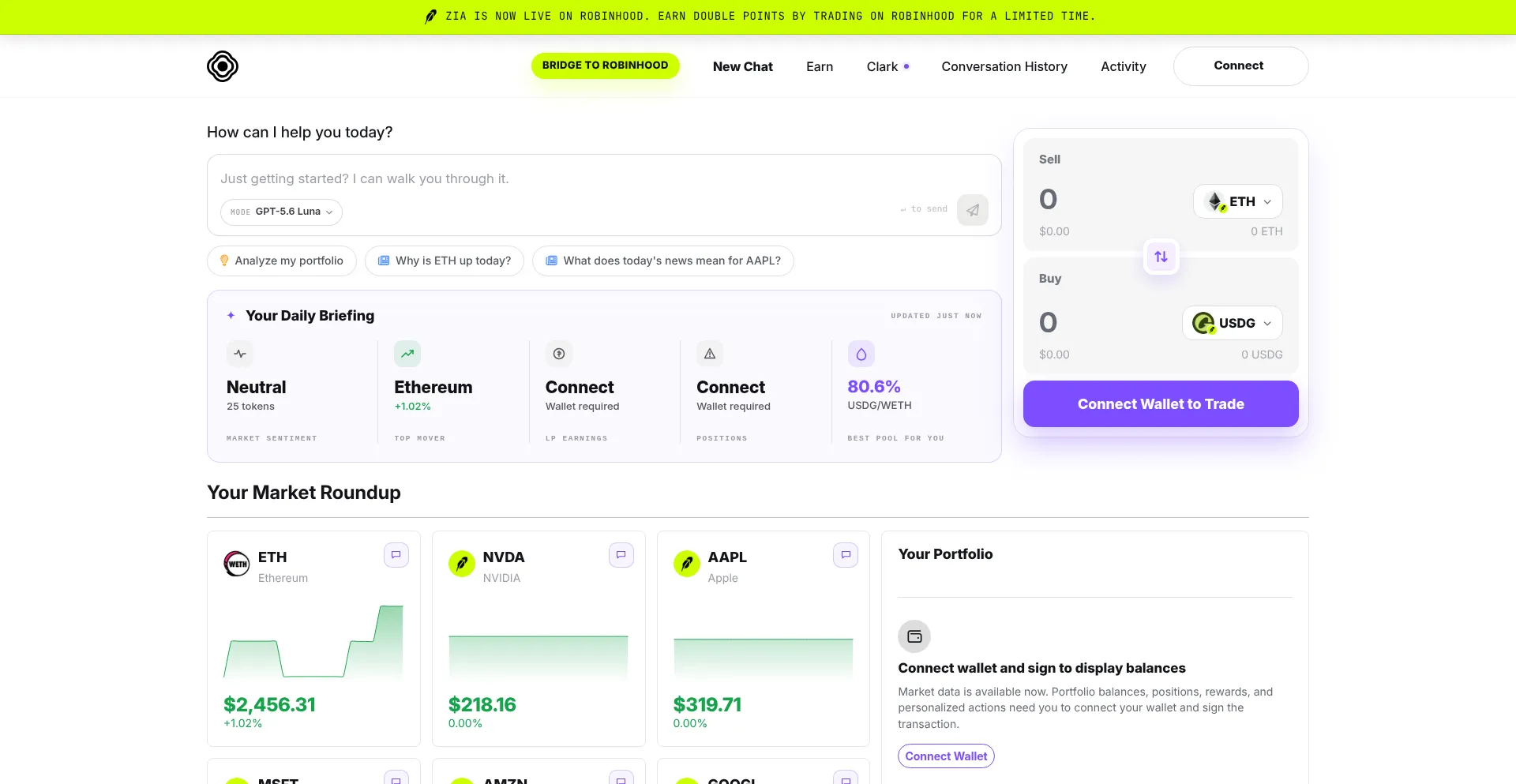
Task: Click the ZIA logo icon in the header
Action: [223, 66]
